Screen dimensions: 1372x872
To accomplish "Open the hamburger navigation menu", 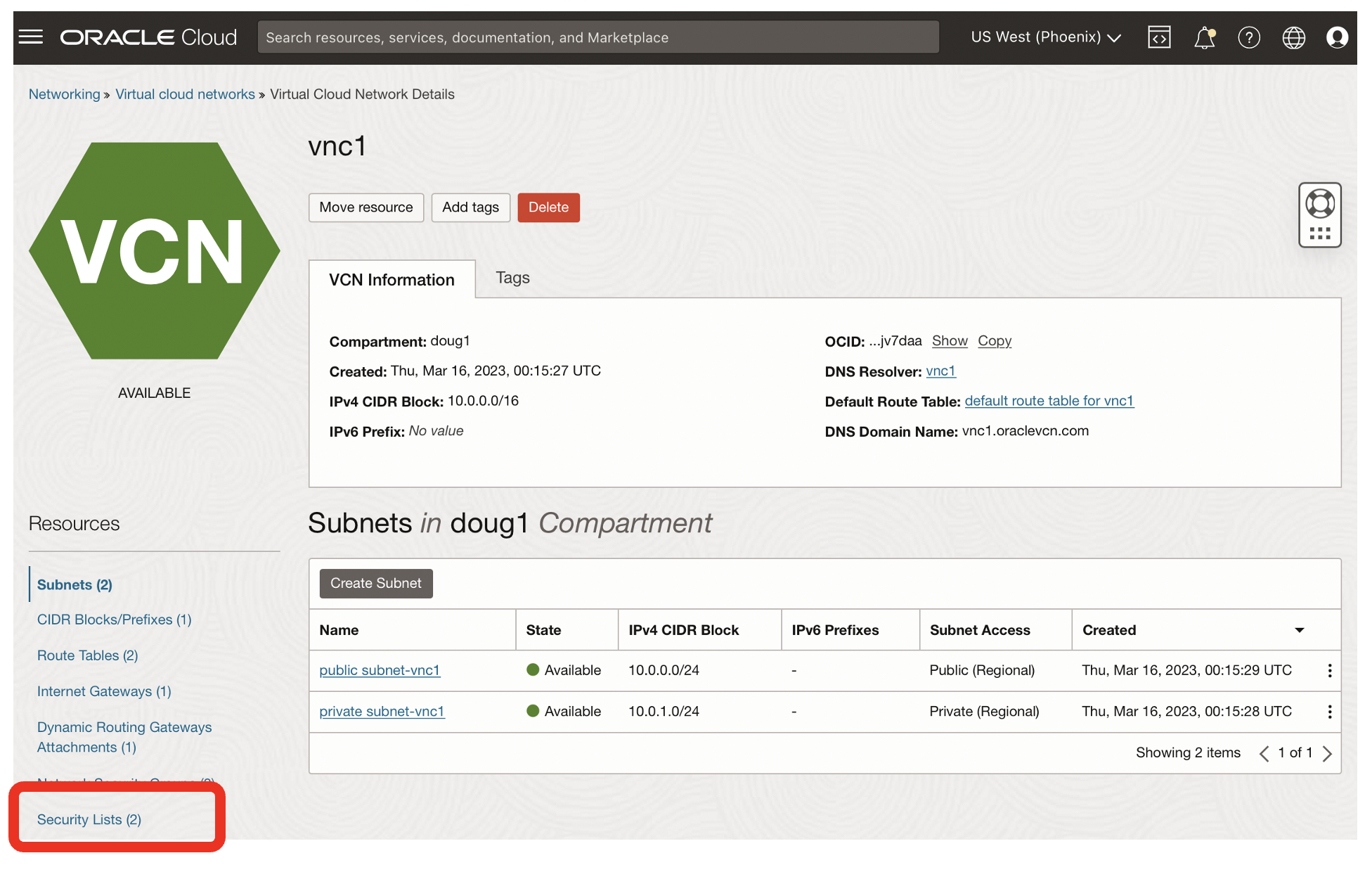I will pos(31,37).
